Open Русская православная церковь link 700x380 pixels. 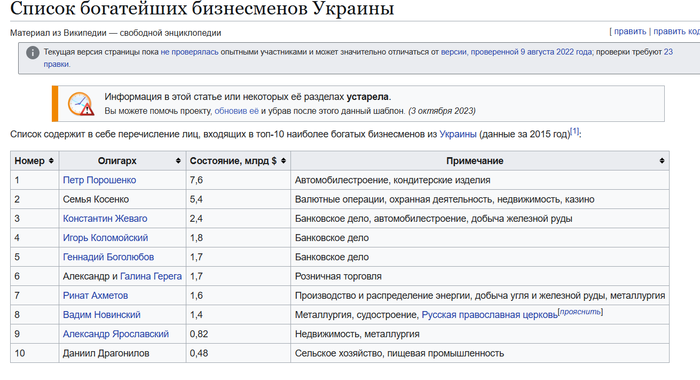(490, 314)
